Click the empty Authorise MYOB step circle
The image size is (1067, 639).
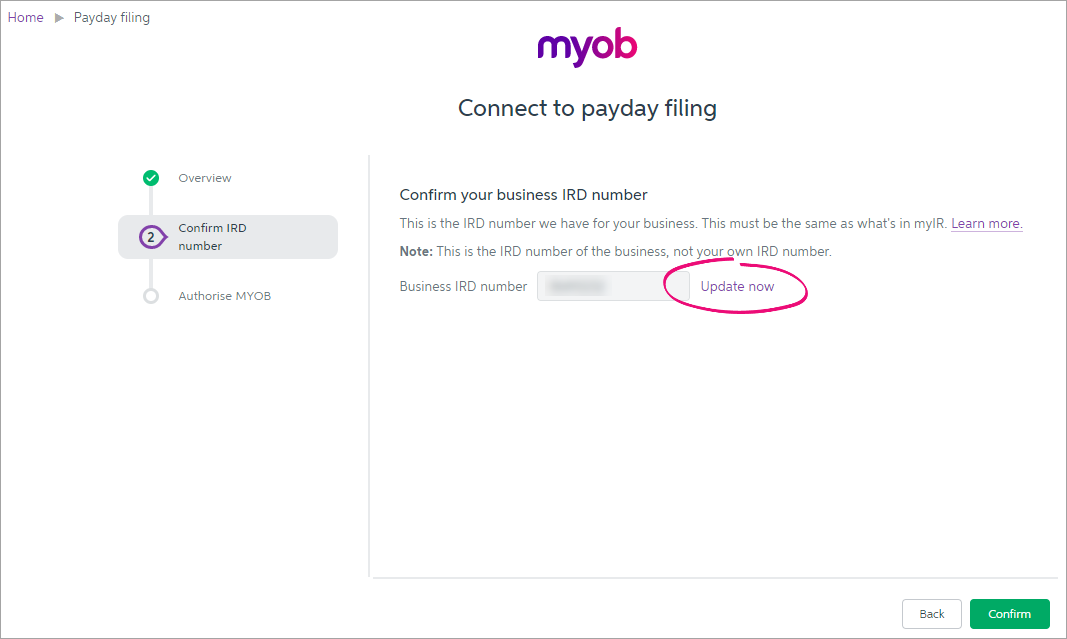point(151,296)
